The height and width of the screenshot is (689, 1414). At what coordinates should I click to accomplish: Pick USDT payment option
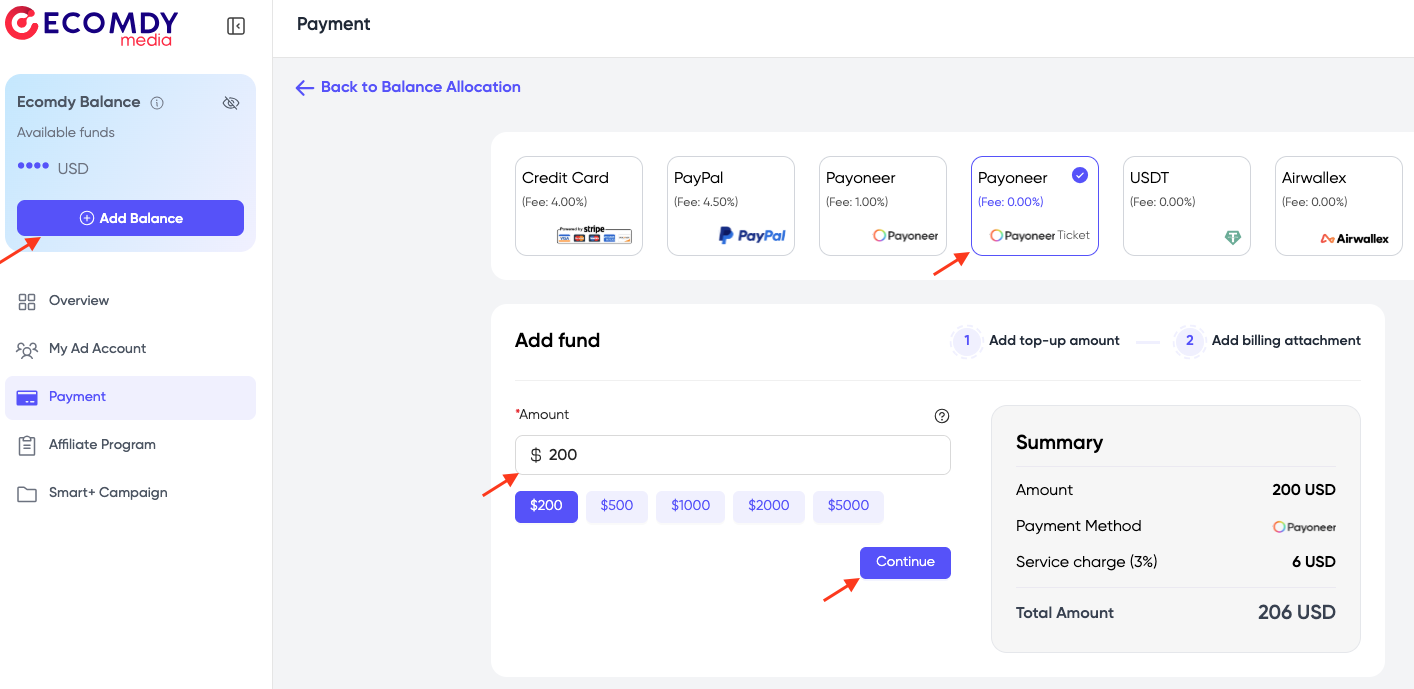pos(1186,206)
